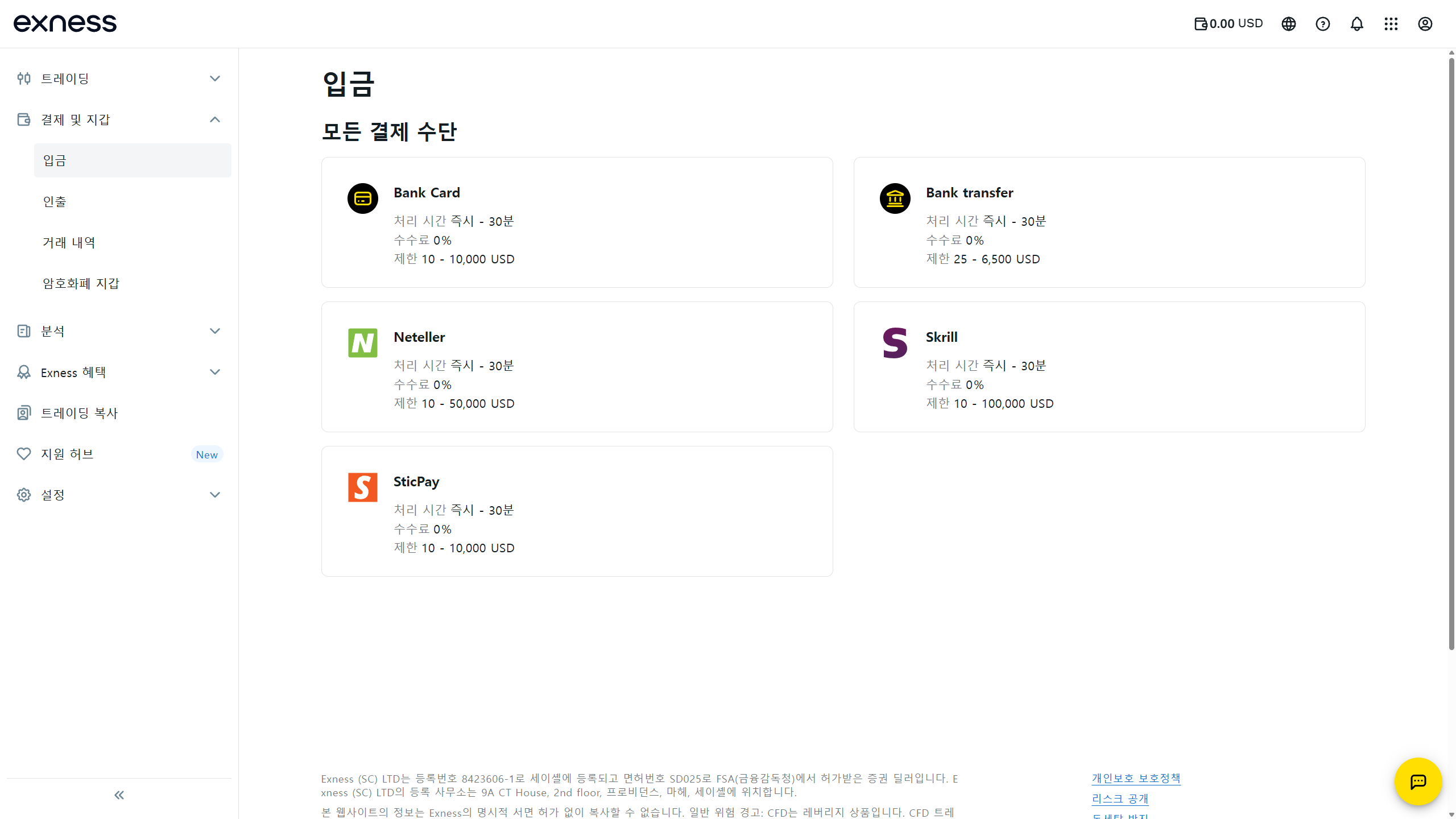Open the 개인보호 보호정책 link

point(1136,778)
